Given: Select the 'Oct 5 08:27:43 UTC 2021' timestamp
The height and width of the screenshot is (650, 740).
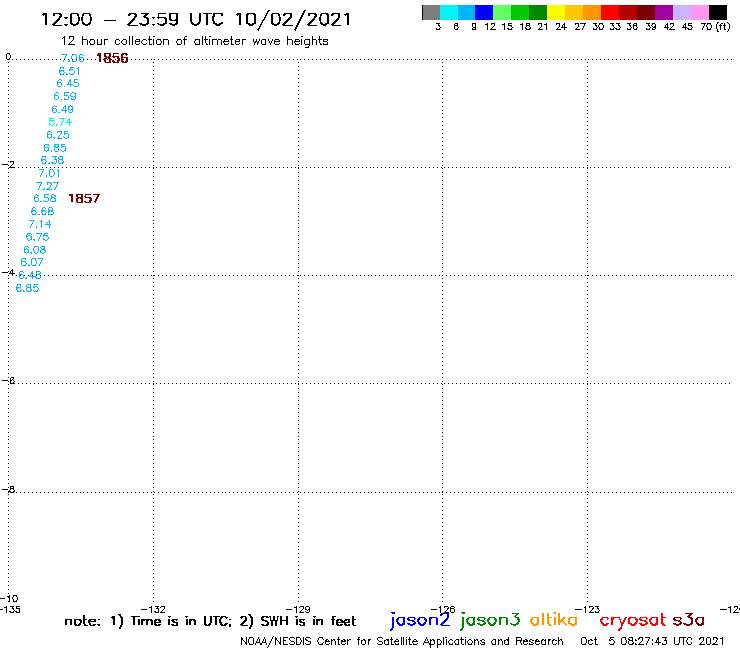Looking at the screenshot, I should [x=652, y=641].
